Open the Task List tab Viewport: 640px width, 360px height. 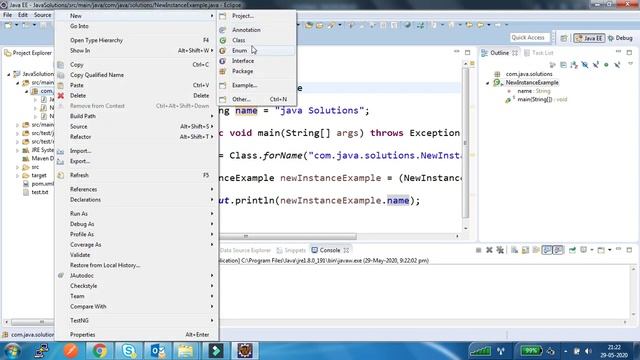tap(539, 53)
